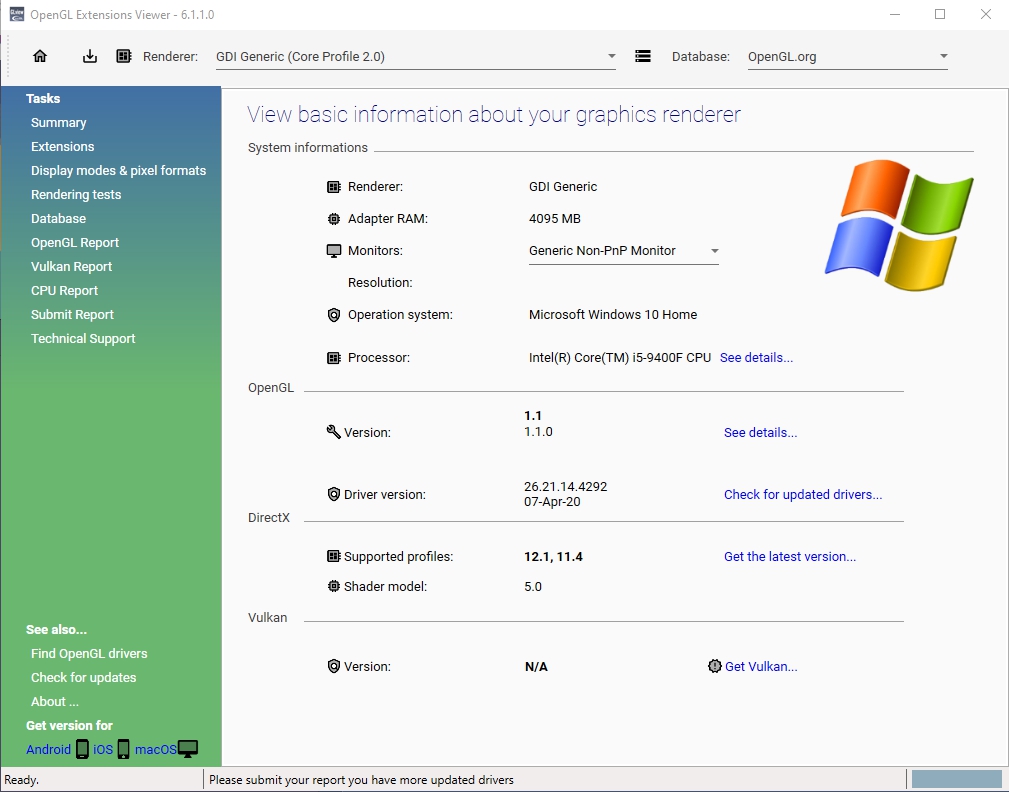Click the iOS version link

pyautogui.click(x=103, y=750)
